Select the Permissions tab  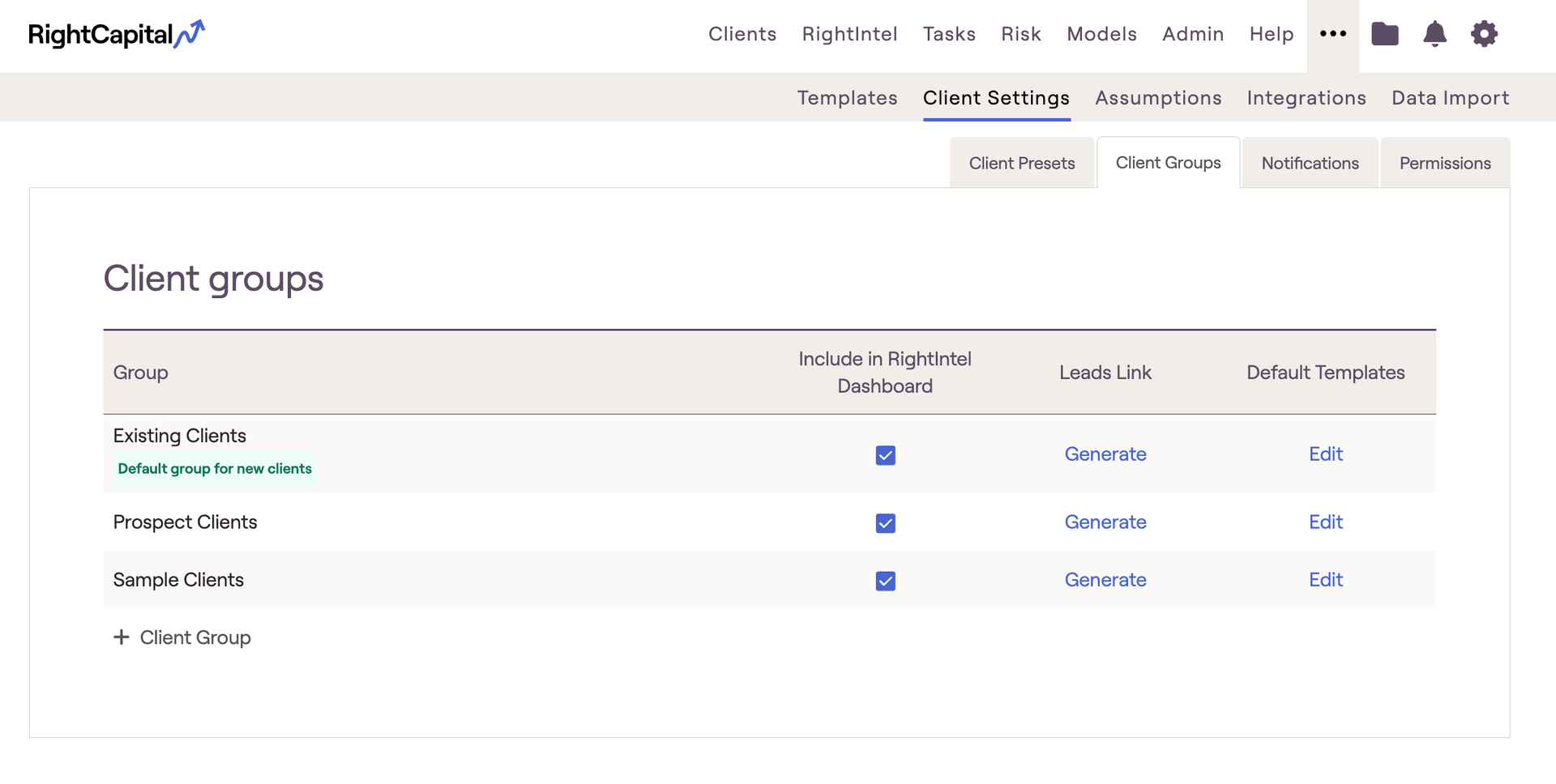click(1444, 164)
